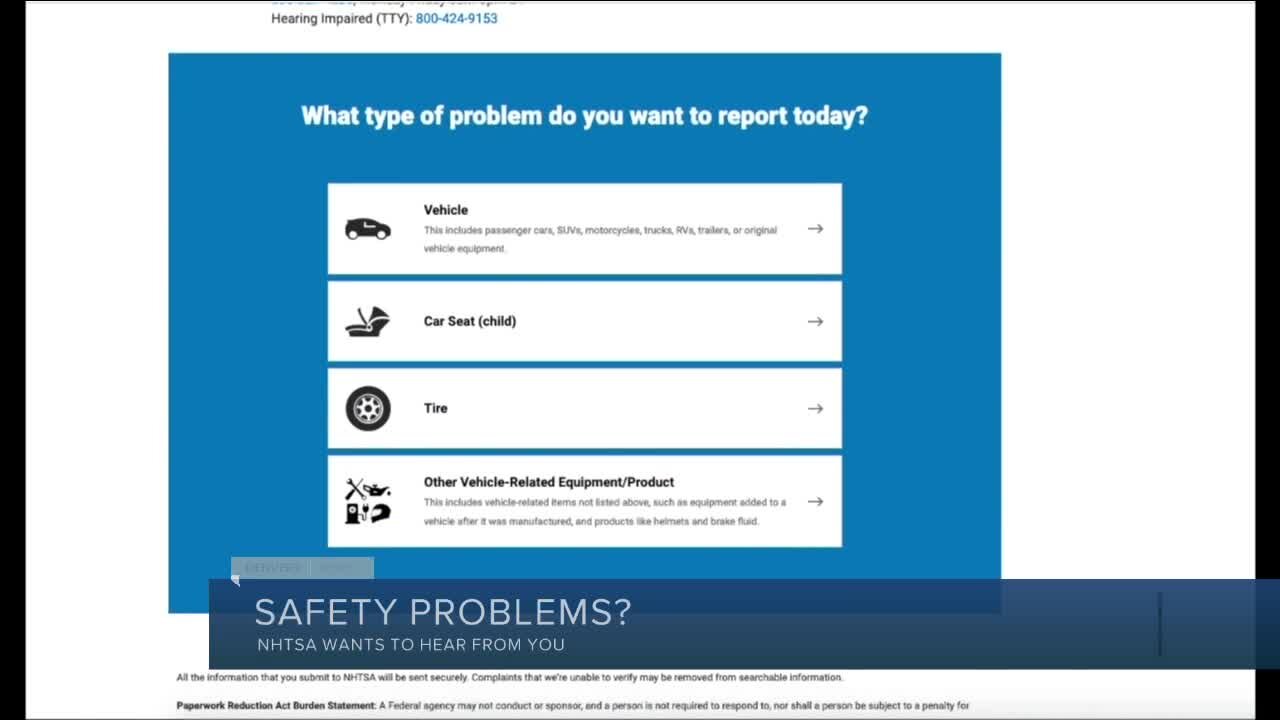This screenshot has width=1280, height=720.
Task: Click the car icon in Vehicle card
Action: [367, 229]
